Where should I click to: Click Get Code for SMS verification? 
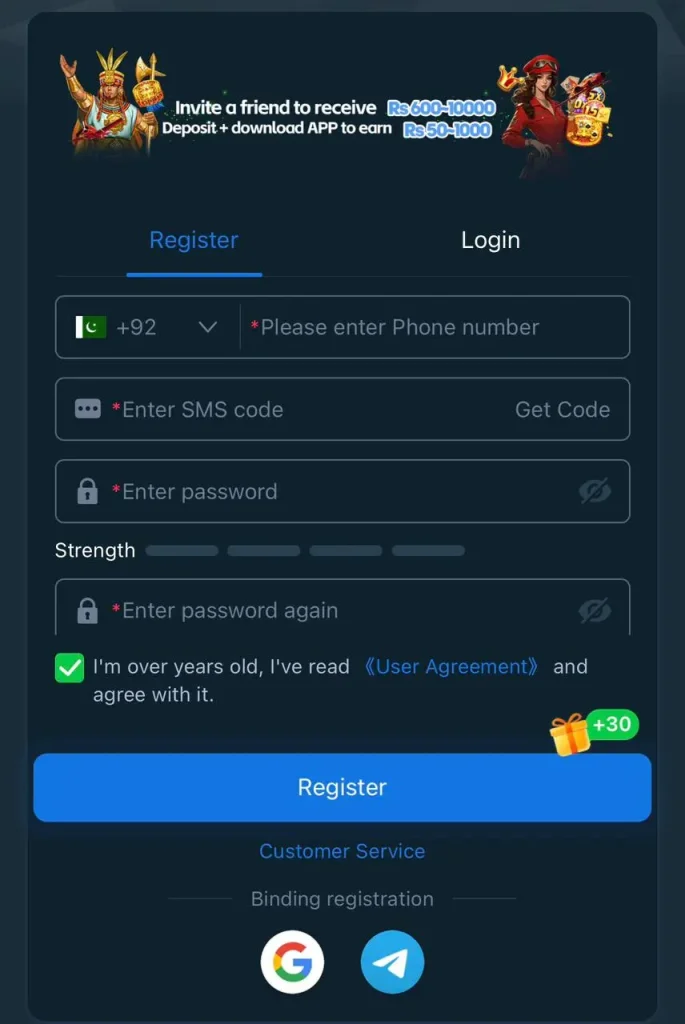[562, 409]
